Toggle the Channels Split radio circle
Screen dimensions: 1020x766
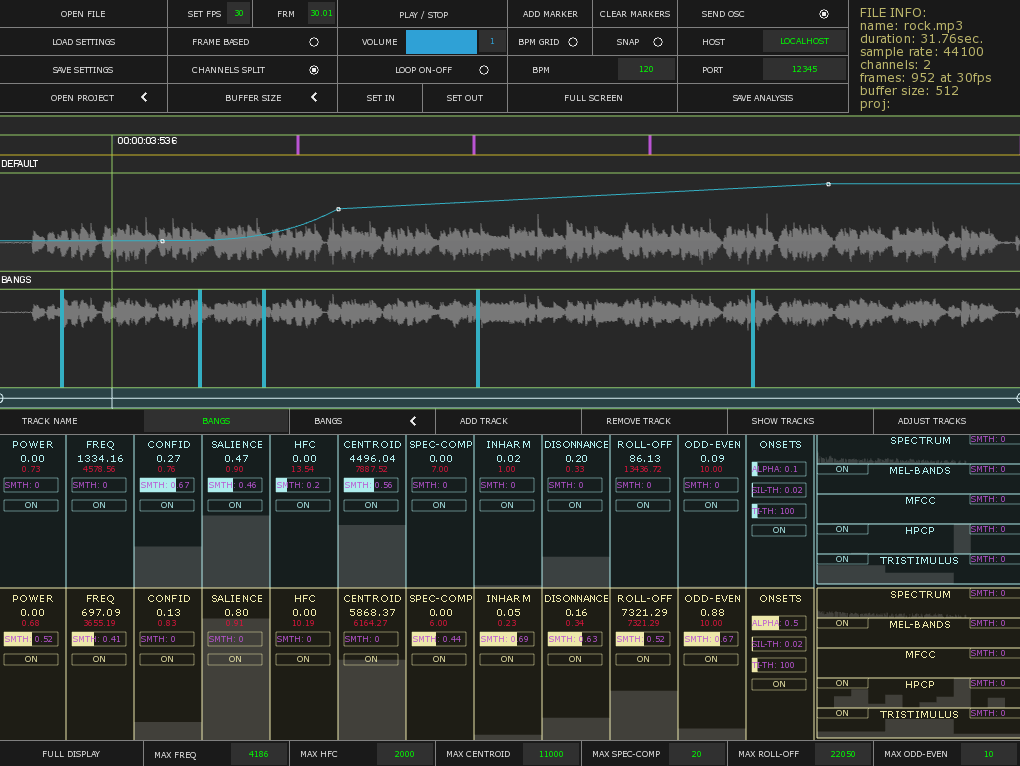coord(314,70)
